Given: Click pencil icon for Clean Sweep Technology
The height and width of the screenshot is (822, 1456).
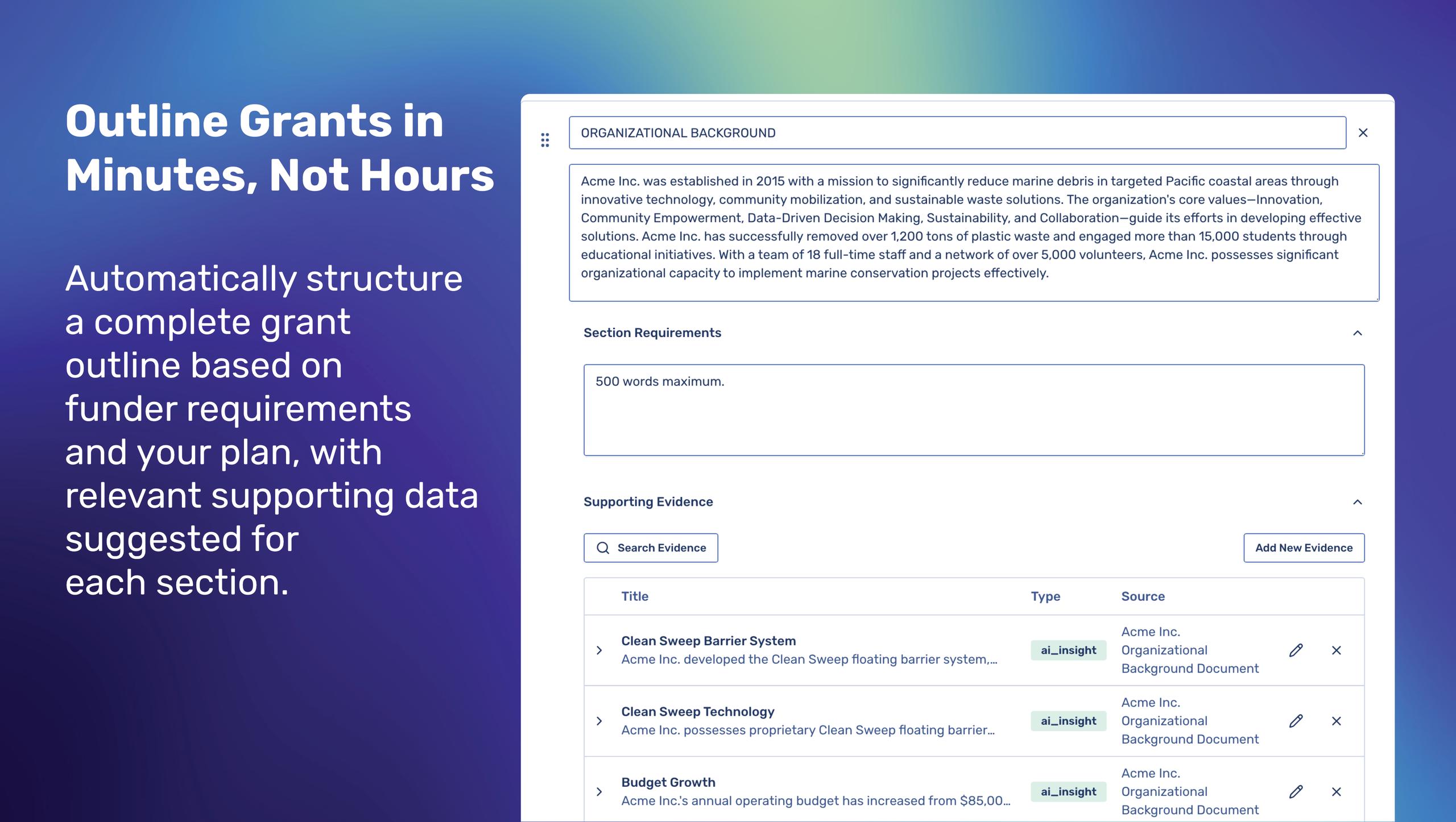Looking at the screenshot, I should coord(1296,721).
